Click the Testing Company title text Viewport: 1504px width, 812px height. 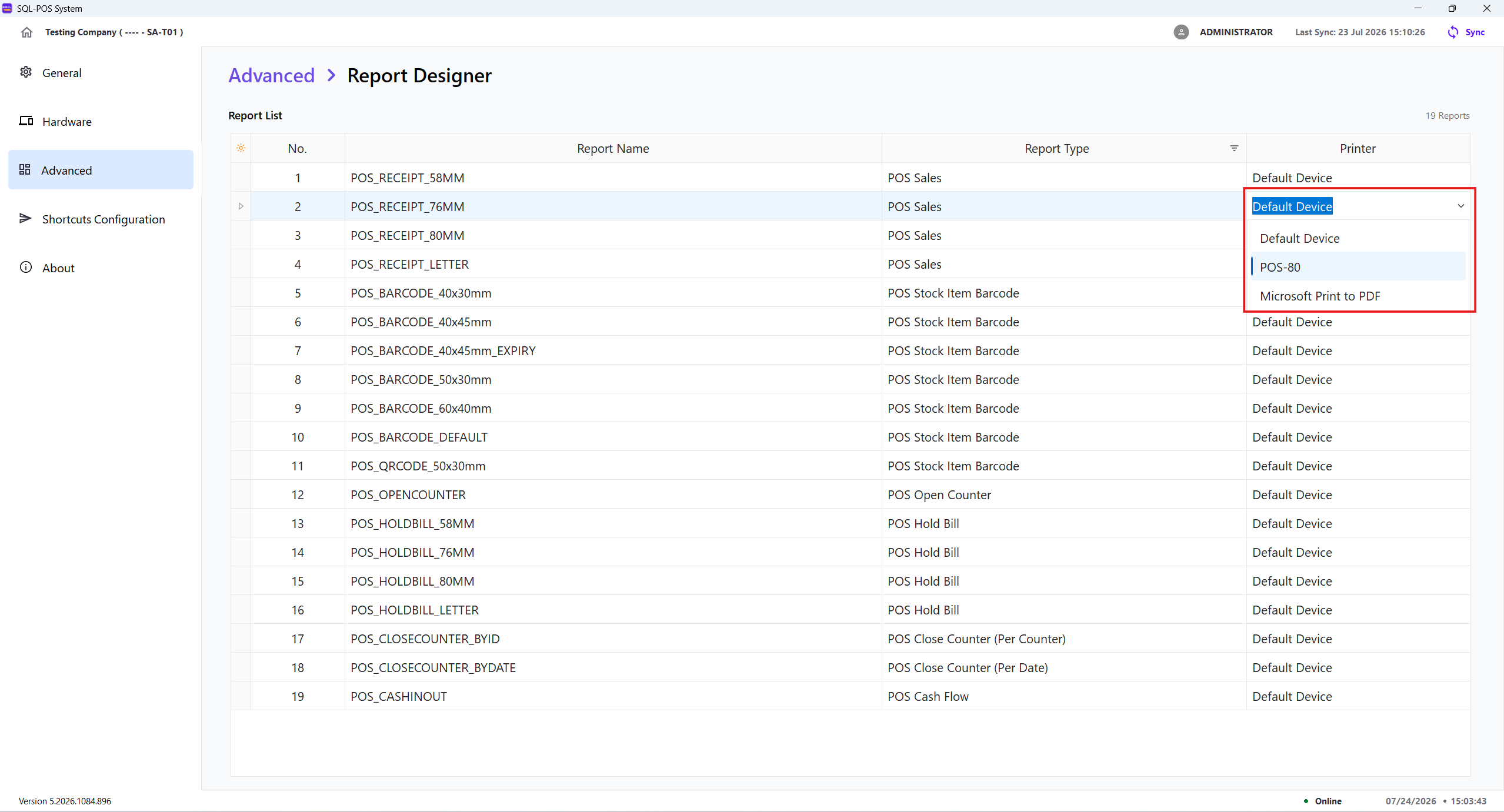pos(114,32)
